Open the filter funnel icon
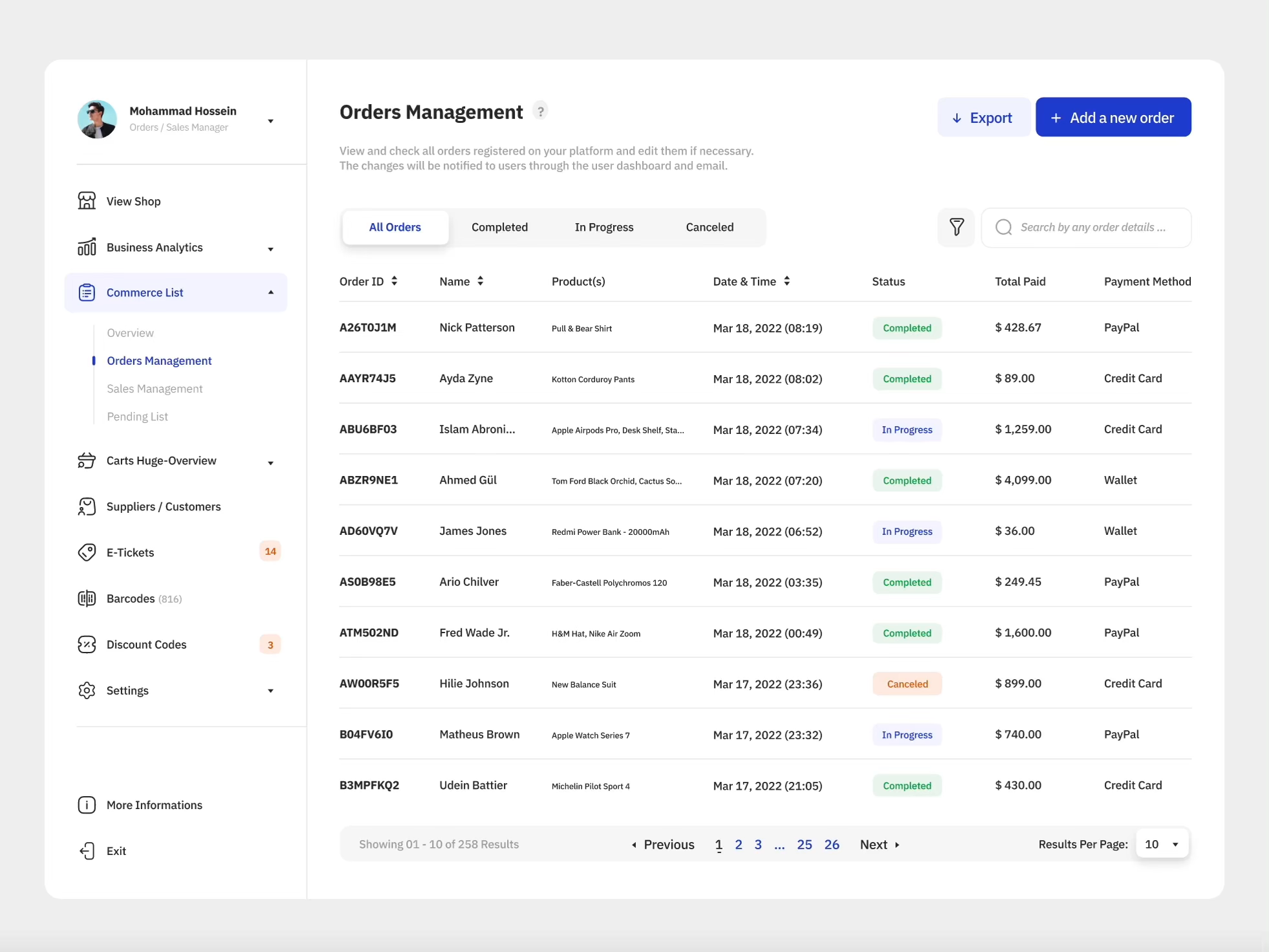 956,227
